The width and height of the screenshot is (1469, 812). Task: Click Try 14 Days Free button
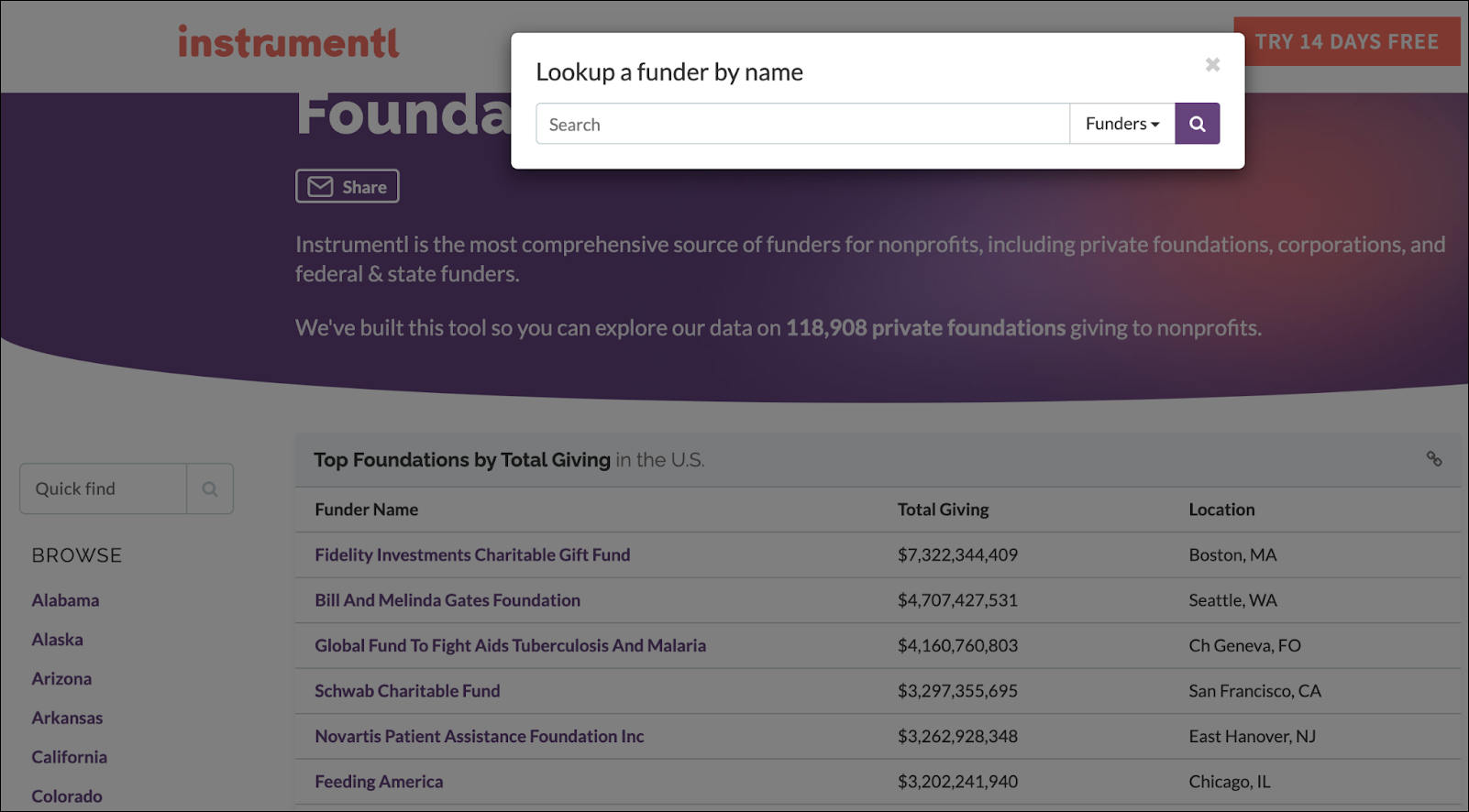[x=1346, y=41]
